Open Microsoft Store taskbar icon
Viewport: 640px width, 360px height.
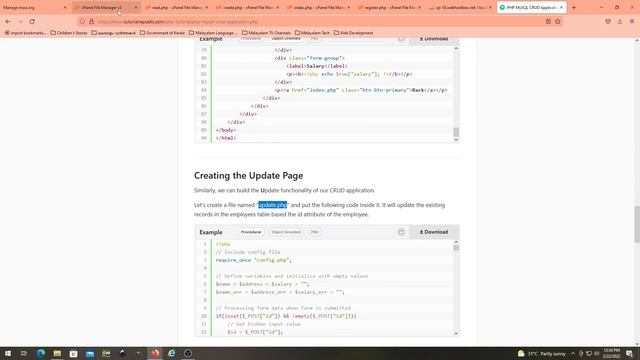pyautogui.click(x=73, y=353)
